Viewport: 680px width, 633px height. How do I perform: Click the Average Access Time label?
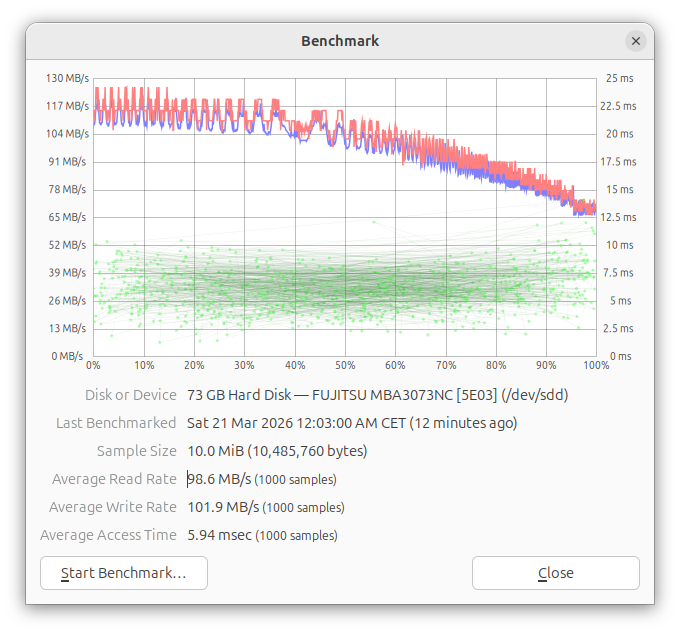[x=108, y=535]
